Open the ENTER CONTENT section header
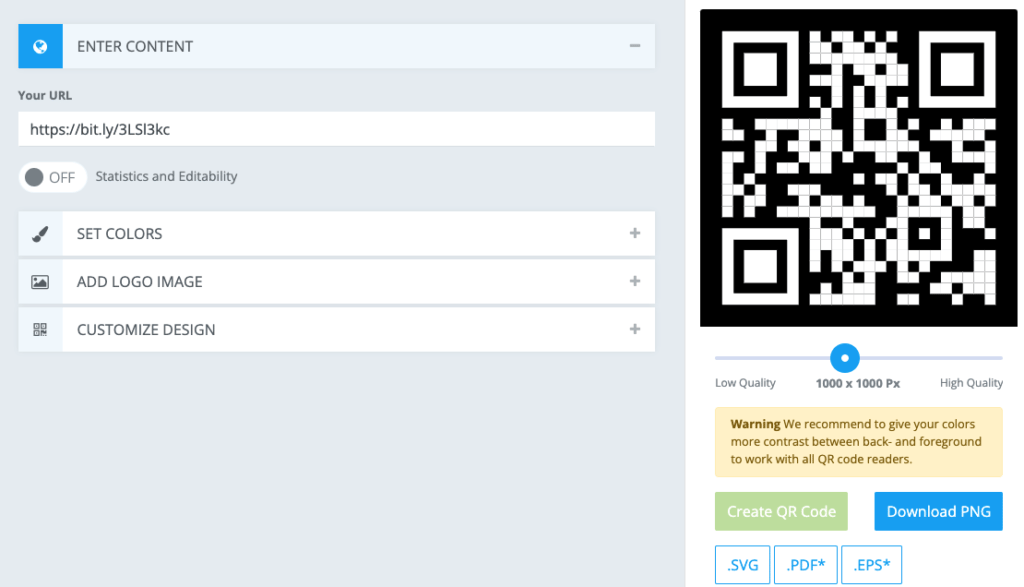This screenshot has height=587, width=1024. pyautogui.click(x=336, y=46)
